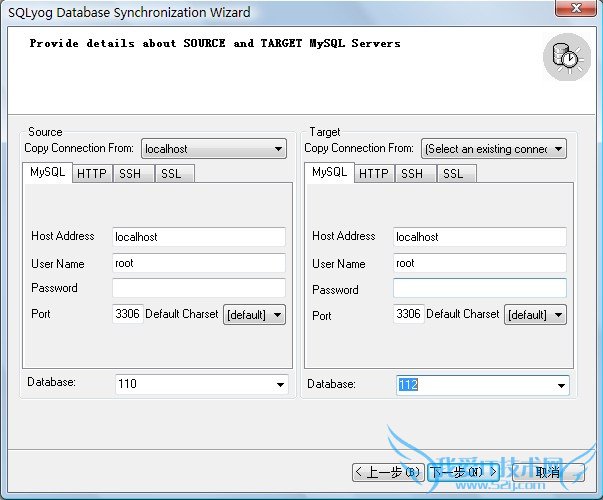
Task: Go back with 上一步 button
Action: (388, 472)
